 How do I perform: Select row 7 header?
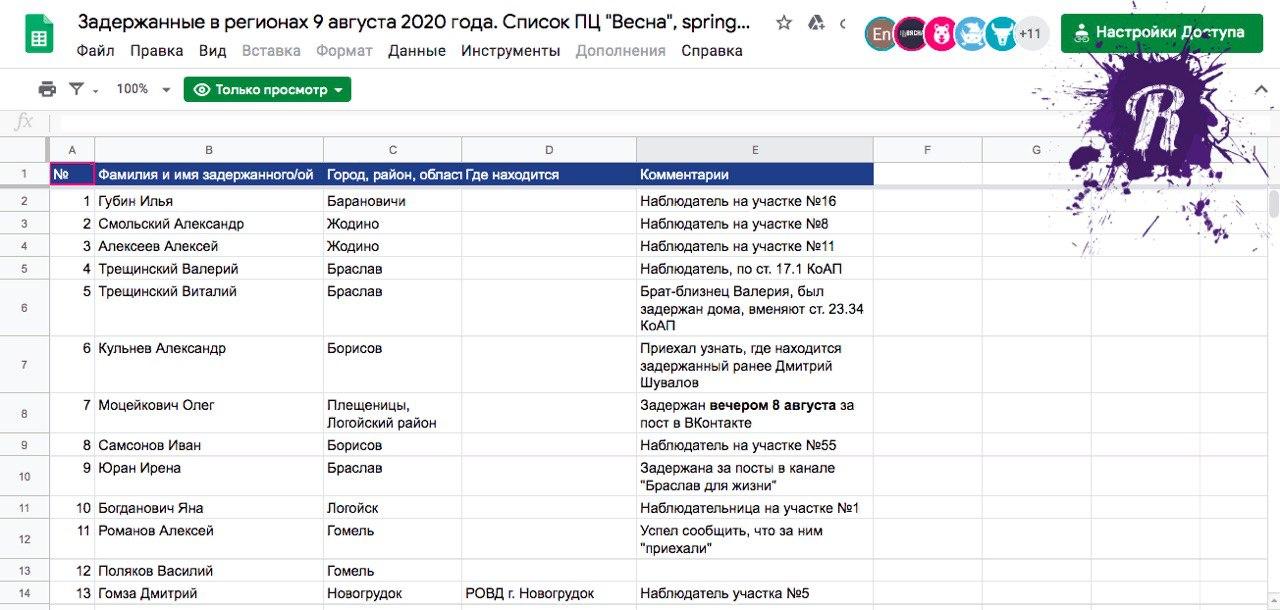coord(25,365)
